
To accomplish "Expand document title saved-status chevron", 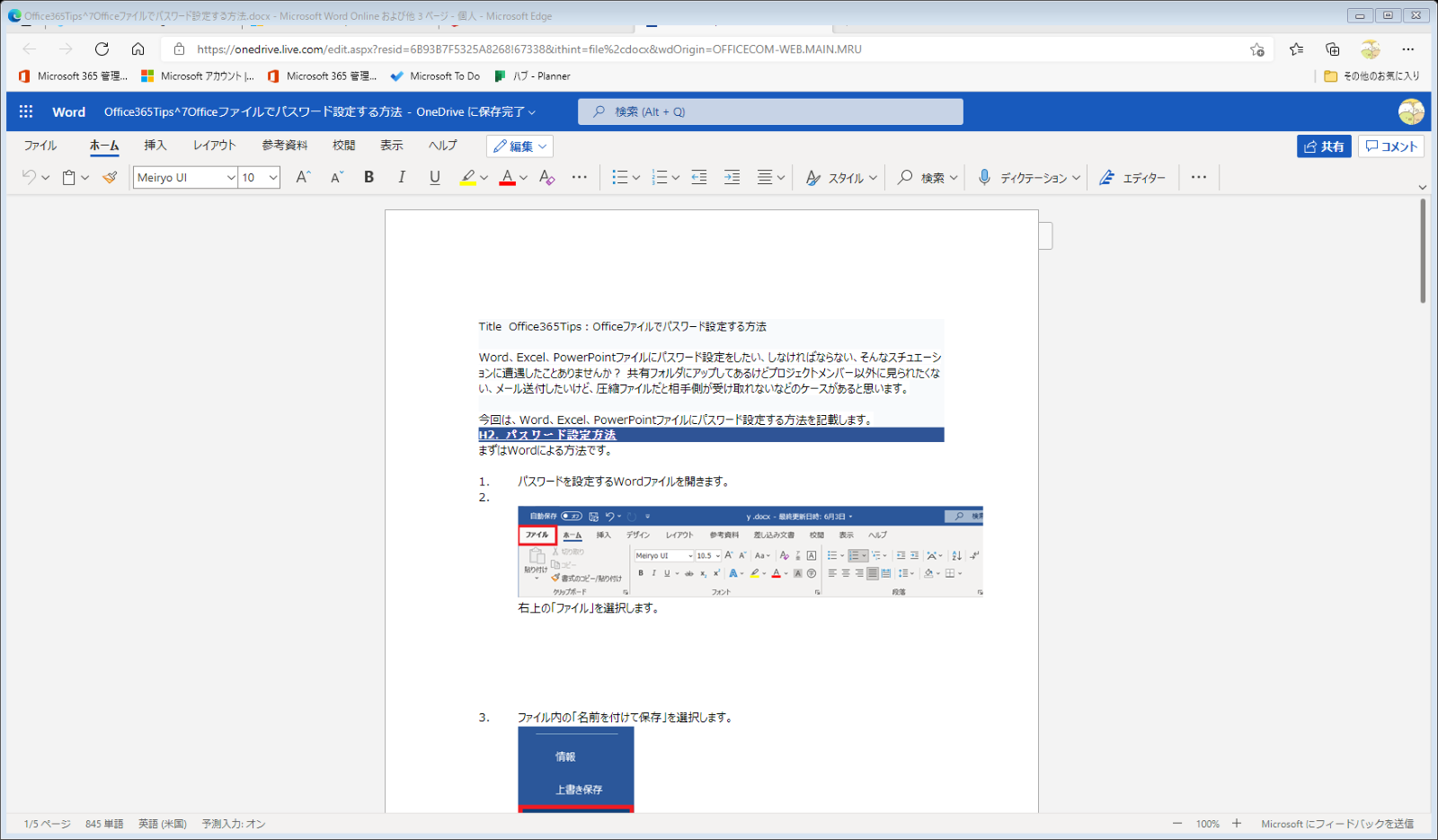I will [x=532, y=112].
